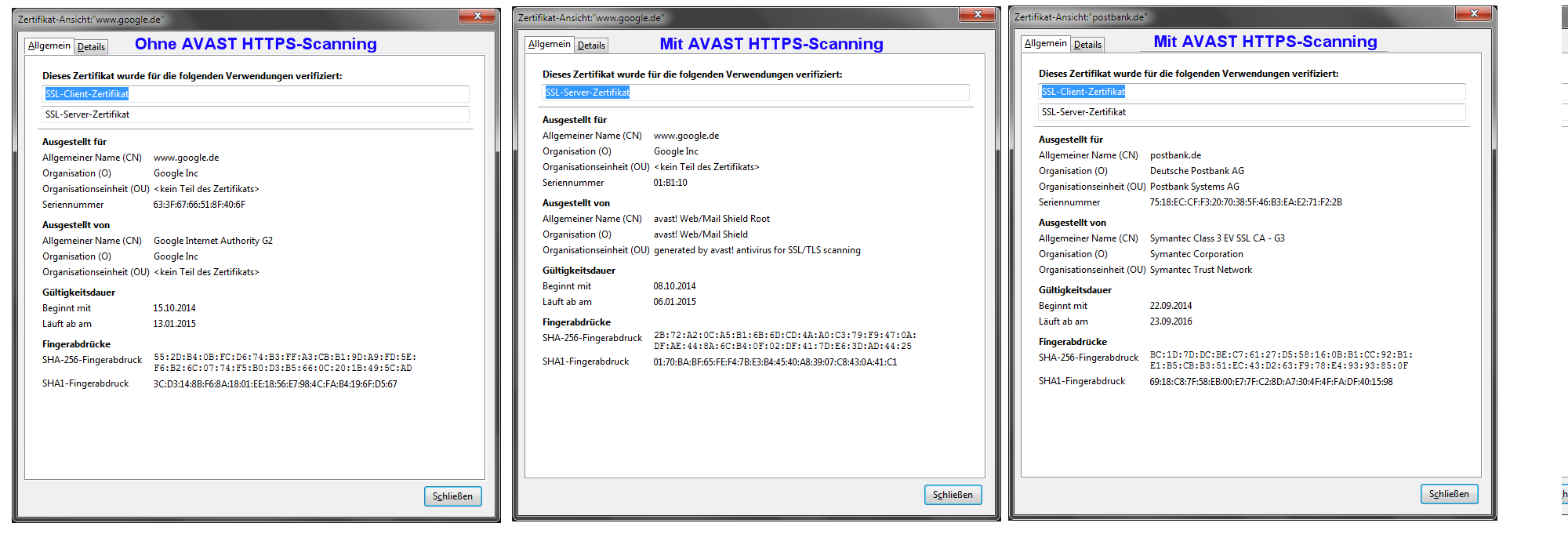Click expiry date 06.01.2015
Screen dimensions: 1568x534
coord(674,302)
